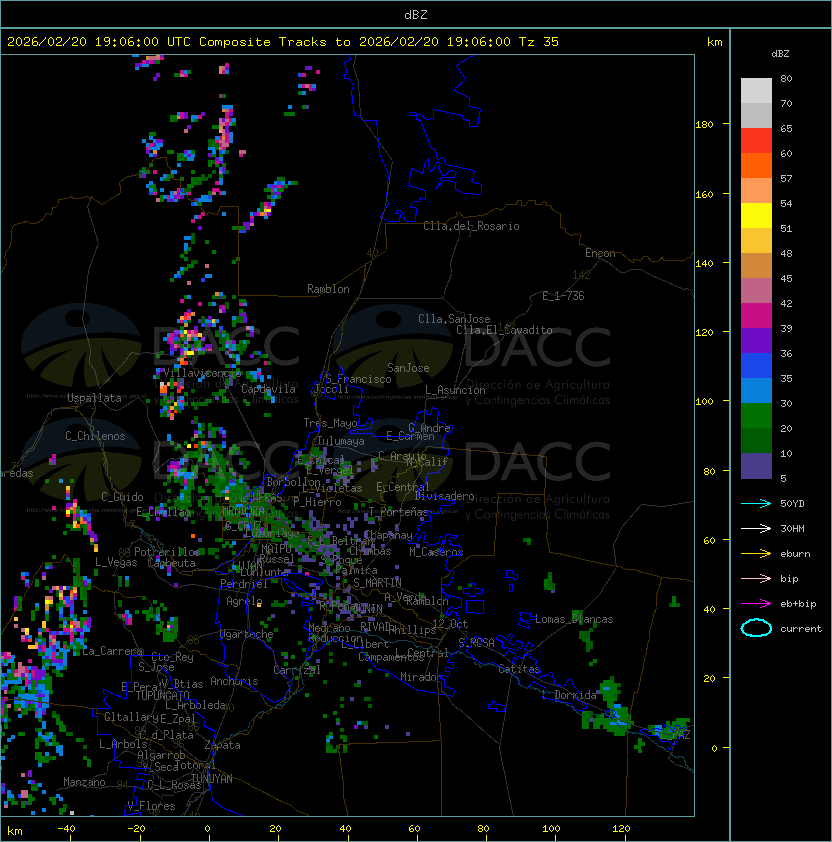Click the eb+bip legend label
This screenshot has height=842, width=832.
[798, 604]
